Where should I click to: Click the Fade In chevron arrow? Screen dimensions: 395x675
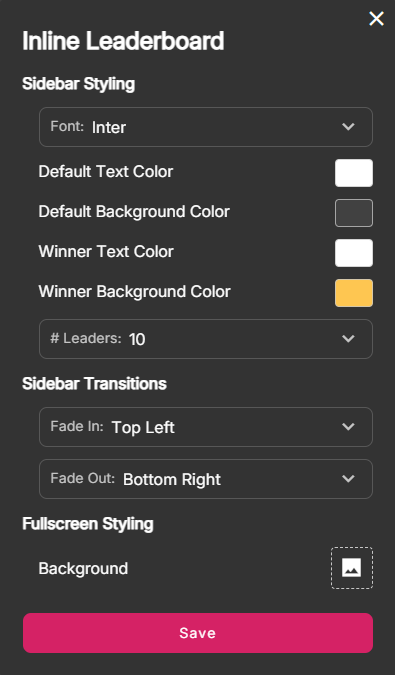click(x=348, y=427)
